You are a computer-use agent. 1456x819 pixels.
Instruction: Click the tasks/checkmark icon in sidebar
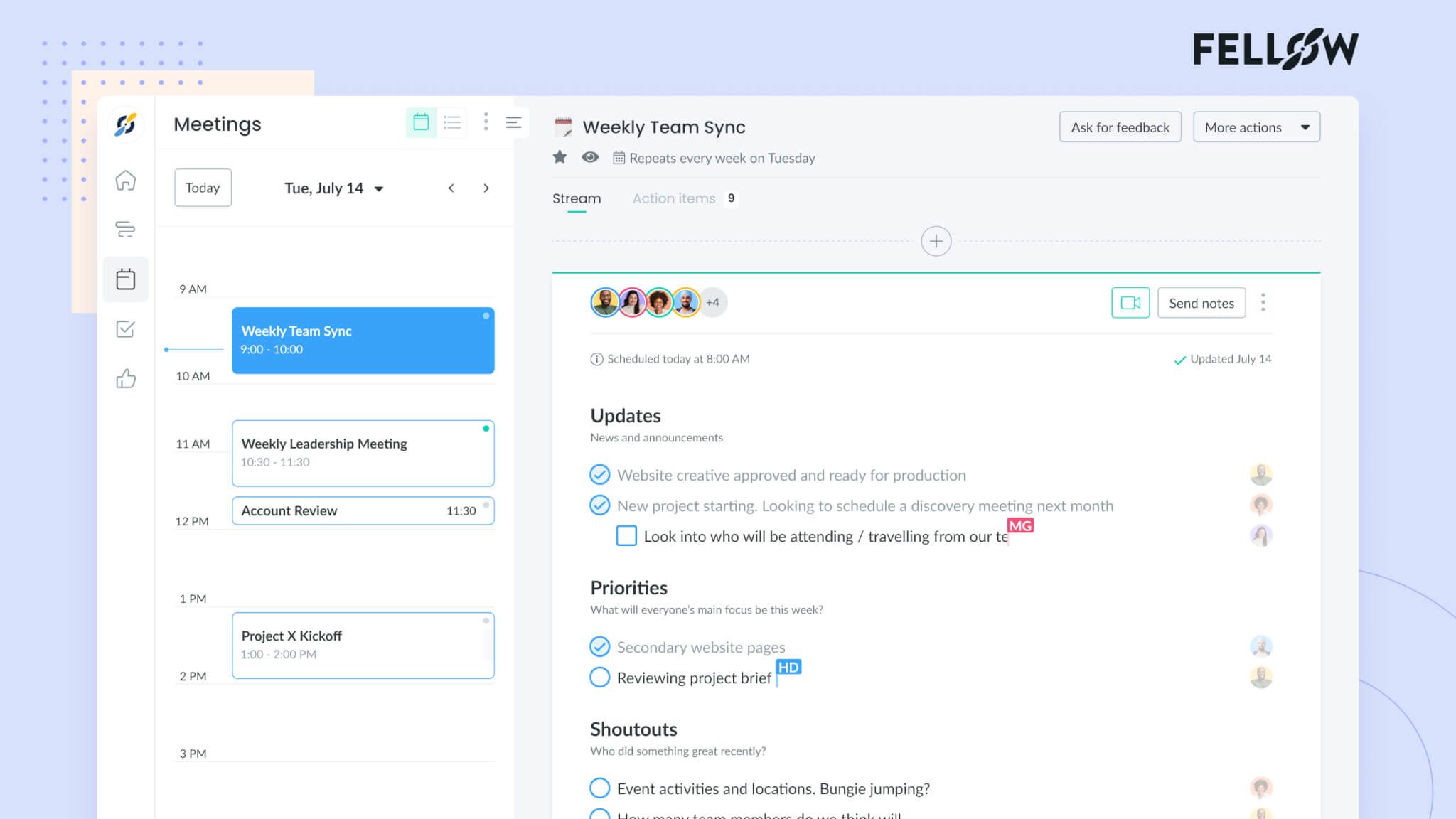tap(125, 329)
